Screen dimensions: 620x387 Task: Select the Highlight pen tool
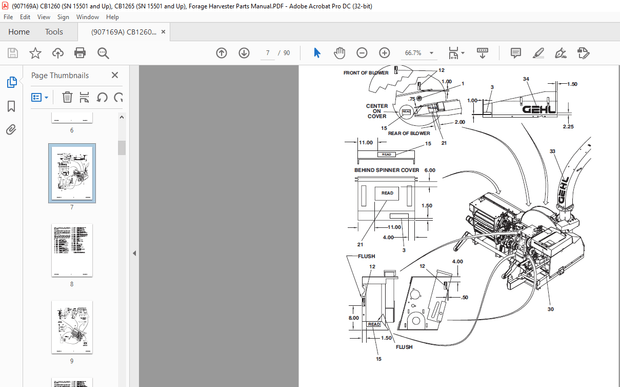tap(538, 53)
